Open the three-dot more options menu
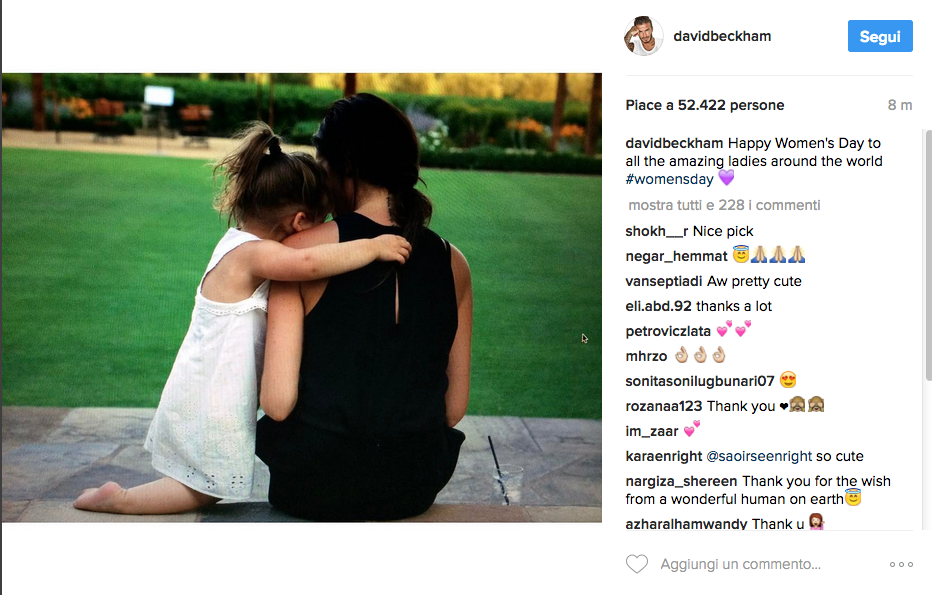Screen dimensions: 932x595 [x=901, y=564]
